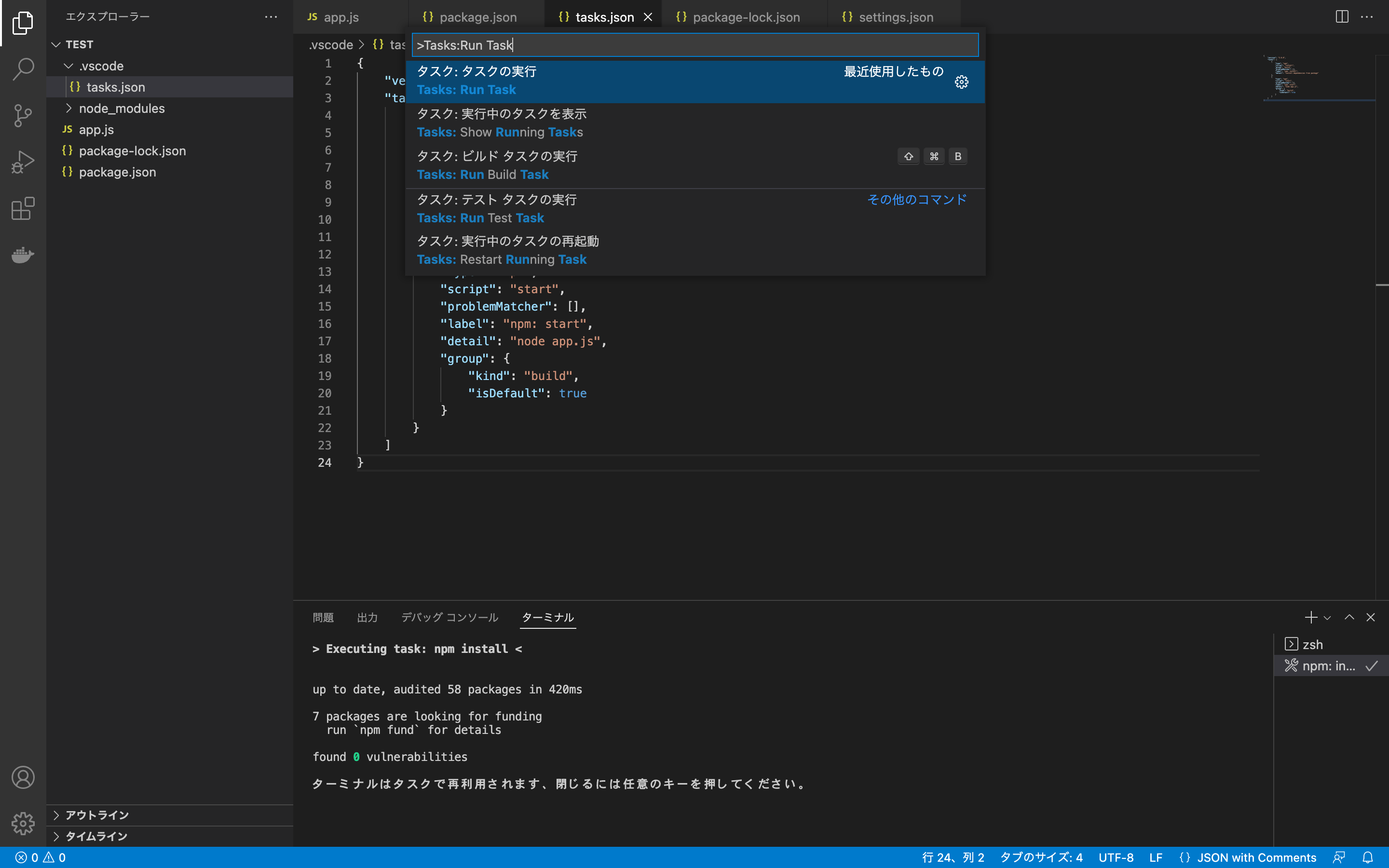Viewport: 1389px width, 868px height.
Task: Switch to the デバッグ コンソール tab
Action: pyautogui.click(x=449, y=617)
